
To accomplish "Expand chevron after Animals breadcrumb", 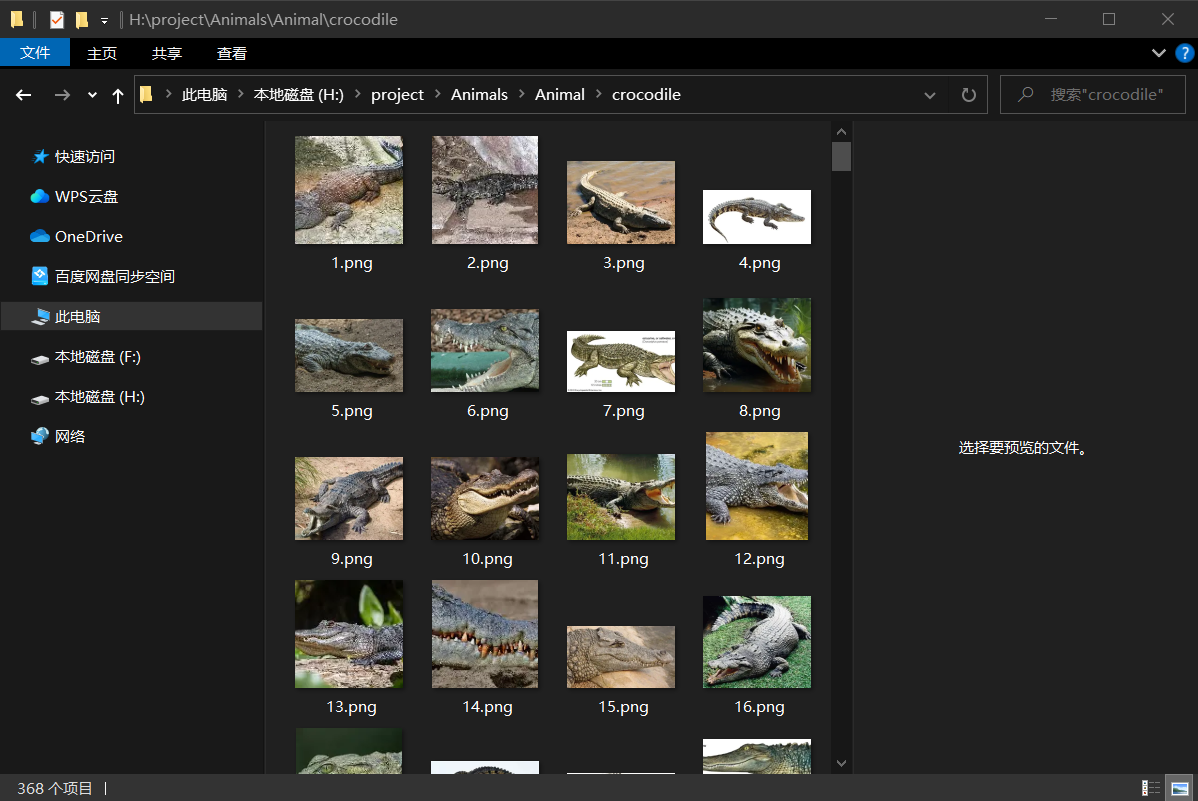I will (x=522, y=94).
